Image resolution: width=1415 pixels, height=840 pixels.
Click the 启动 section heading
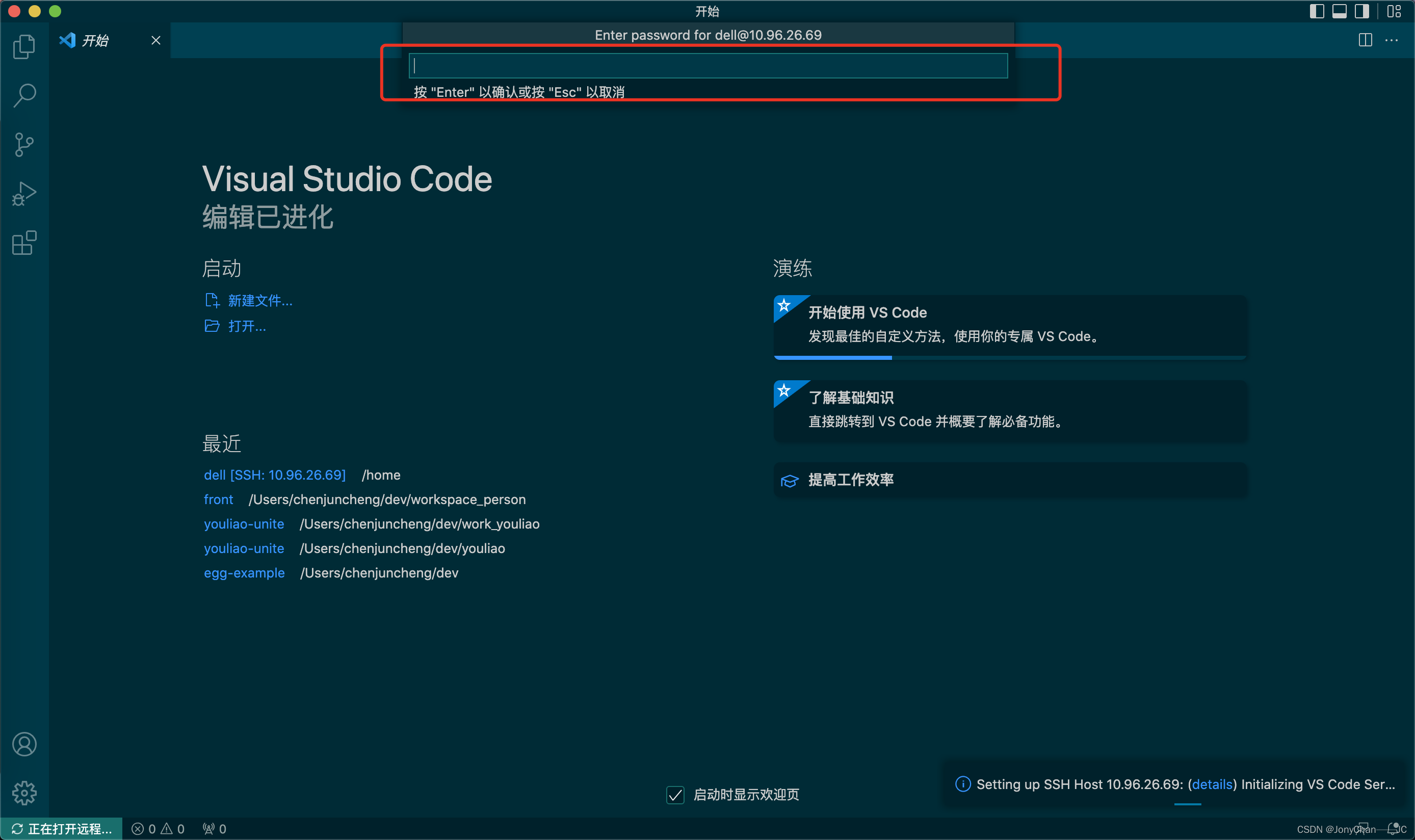[x=222, y=268]
